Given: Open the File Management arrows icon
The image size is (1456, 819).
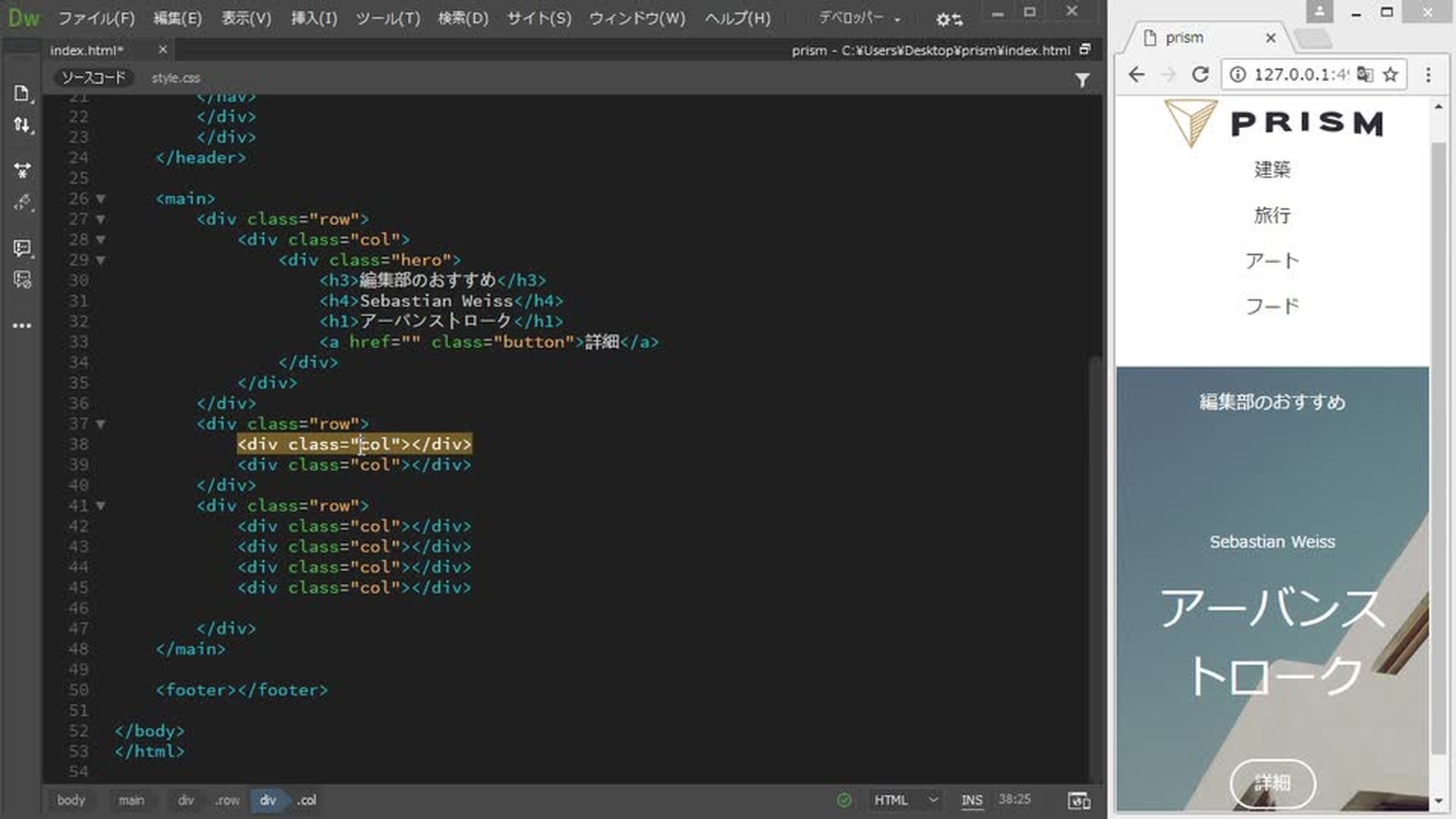Looking at the screenshot, I should tap(22, 125).
